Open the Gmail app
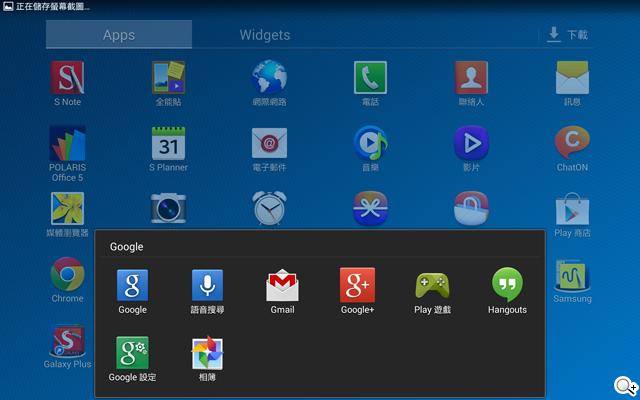The width and height of the screenshot is (640, 400). pos(282,286)
